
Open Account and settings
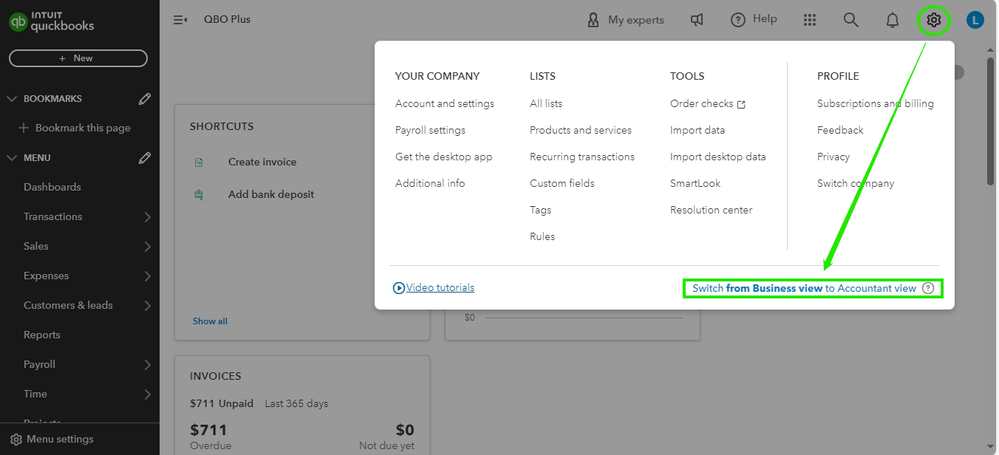[444, 104]
